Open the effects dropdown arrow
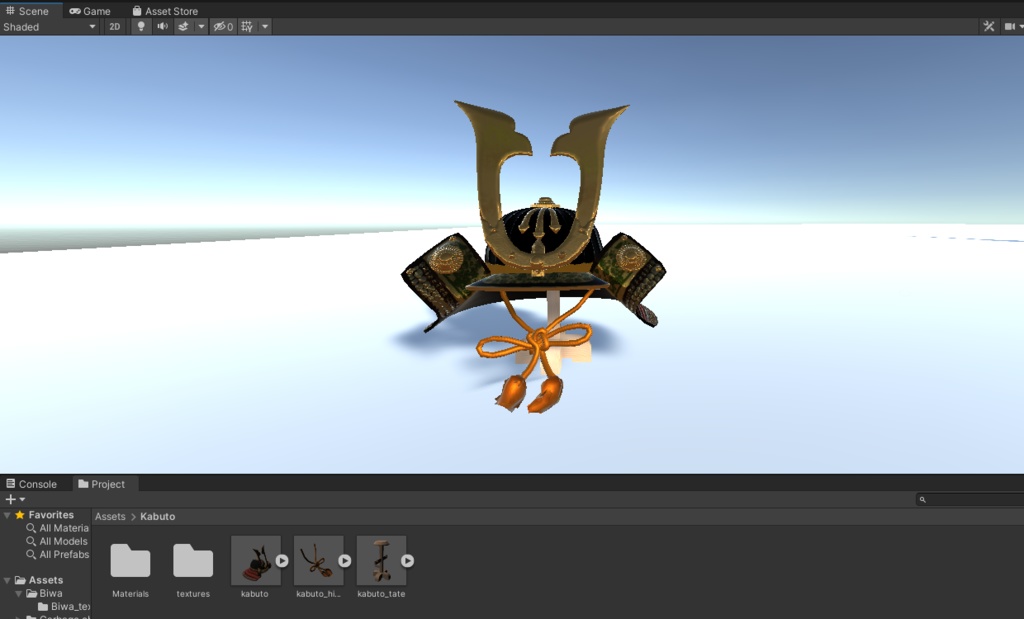 point(201,27)
